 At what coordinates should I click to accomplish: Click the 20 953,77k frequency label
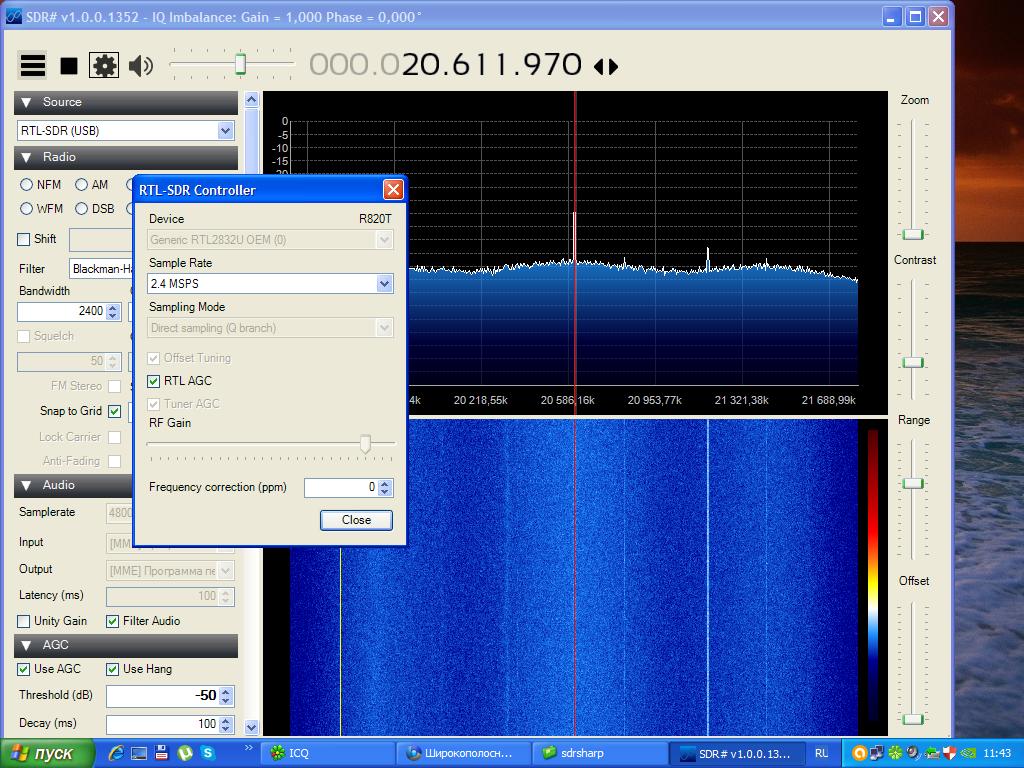[x=654, y=400]
